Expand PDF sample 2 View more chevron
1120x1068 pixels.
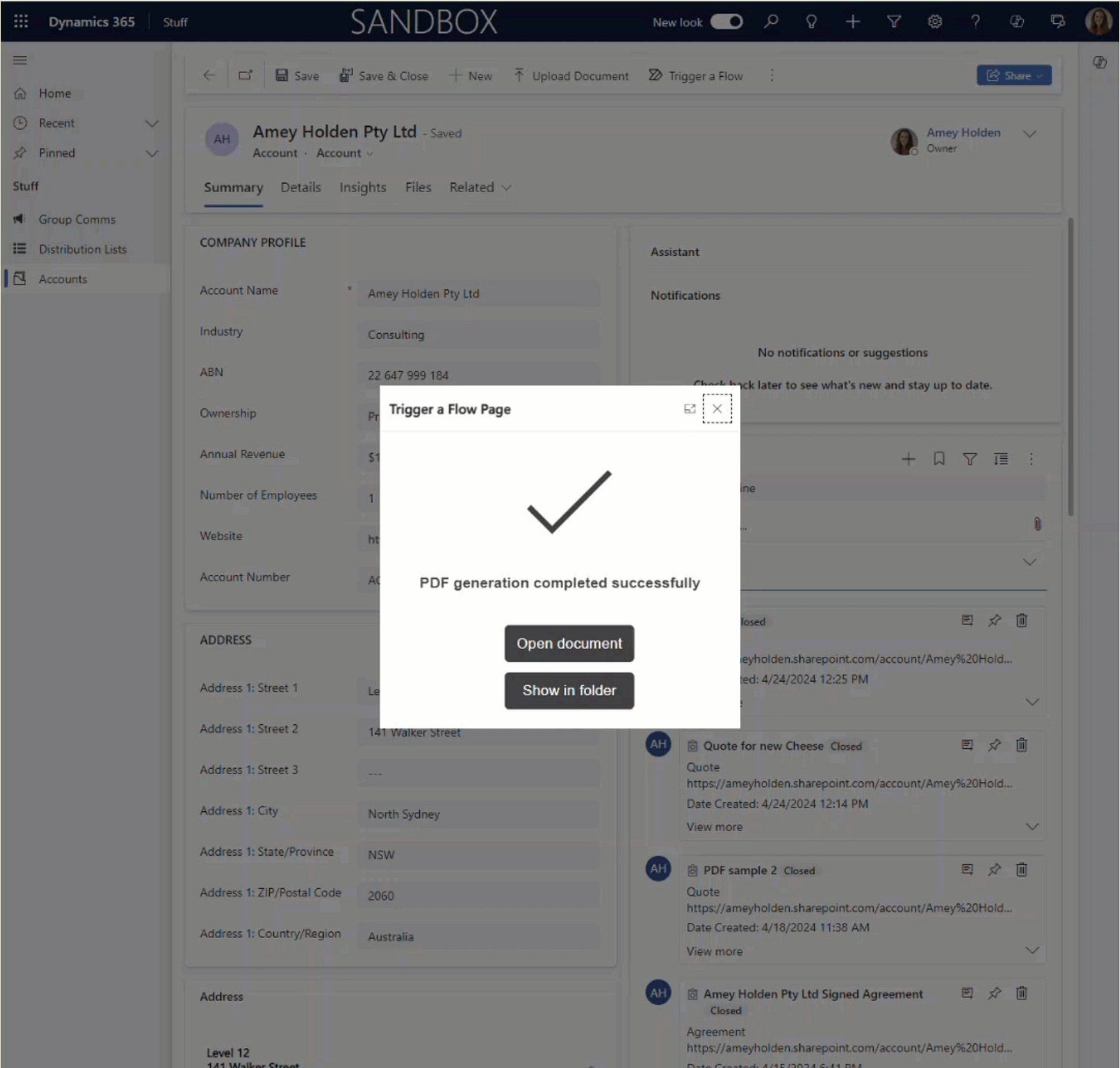[1032, 951]
